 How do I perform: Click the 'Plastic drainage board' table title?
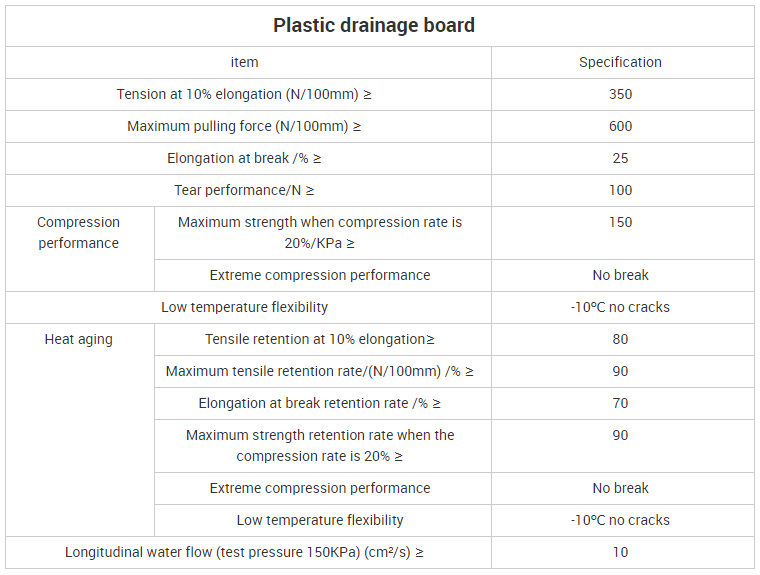(374, 25)
